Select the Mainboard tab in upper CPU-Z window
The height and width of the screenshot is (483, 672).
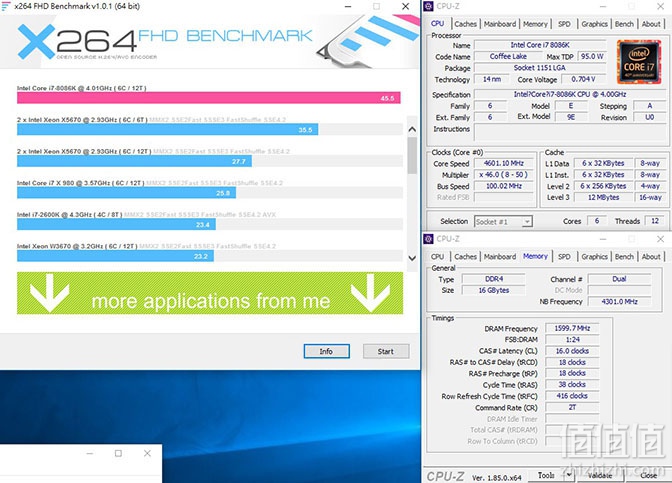pyautogui.click(x=500, y=24)
